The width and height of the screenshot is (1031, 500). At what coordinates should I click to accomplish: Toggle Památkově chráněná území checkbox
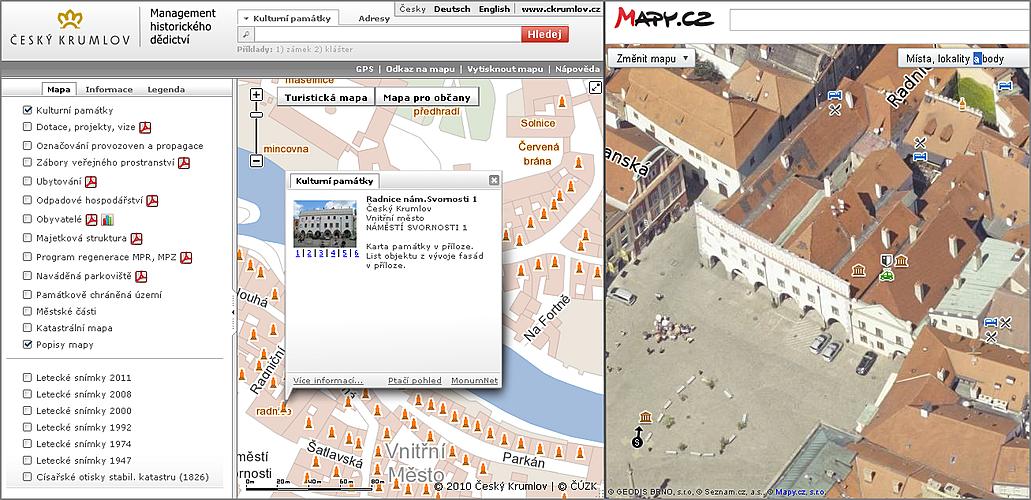coord(27,295)
